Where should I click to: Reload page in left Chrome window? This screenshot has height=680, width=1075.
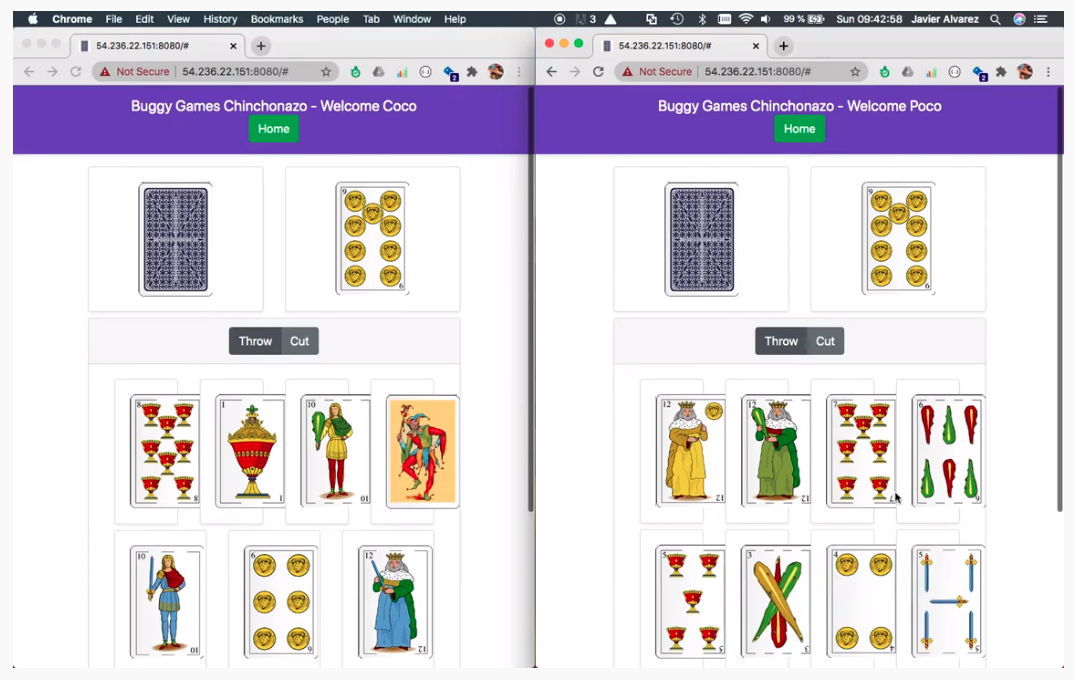coord(75,71)
